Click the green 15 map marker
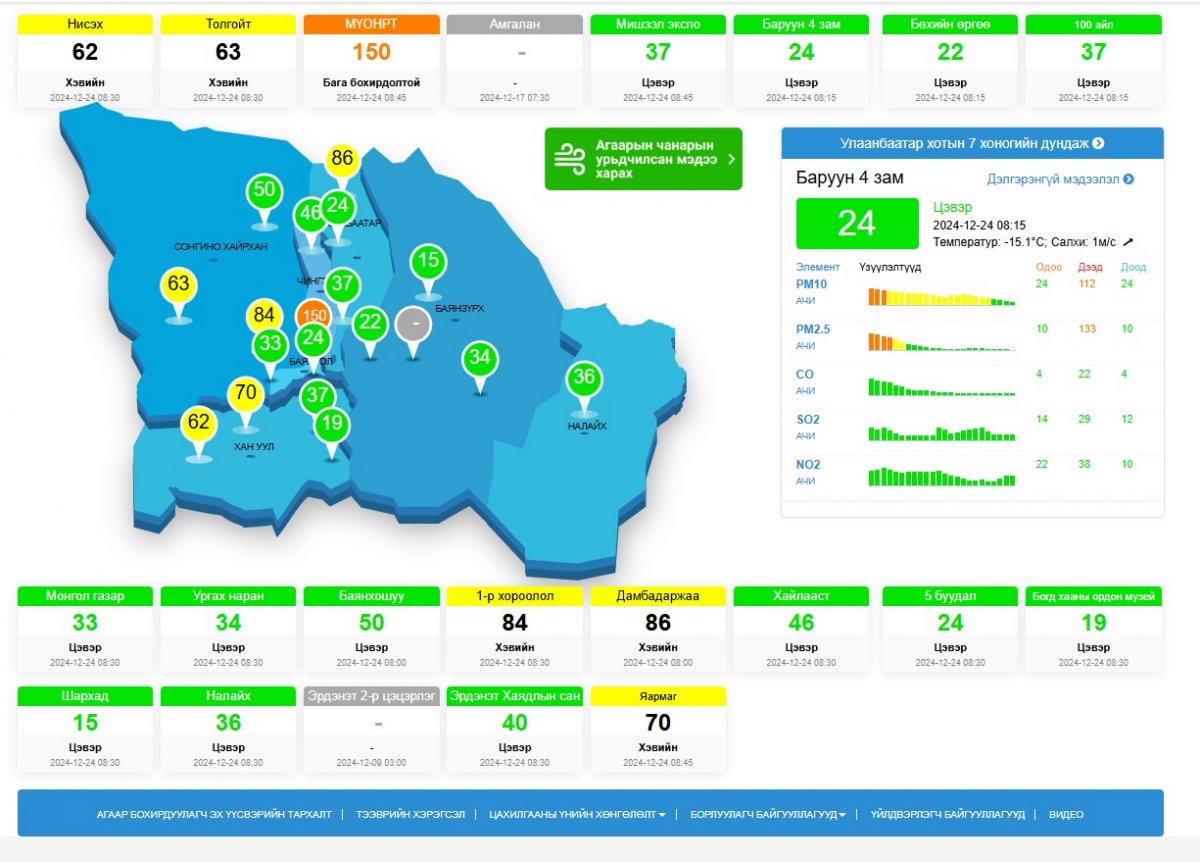The image size is (1200, 862). click(428, 262)
